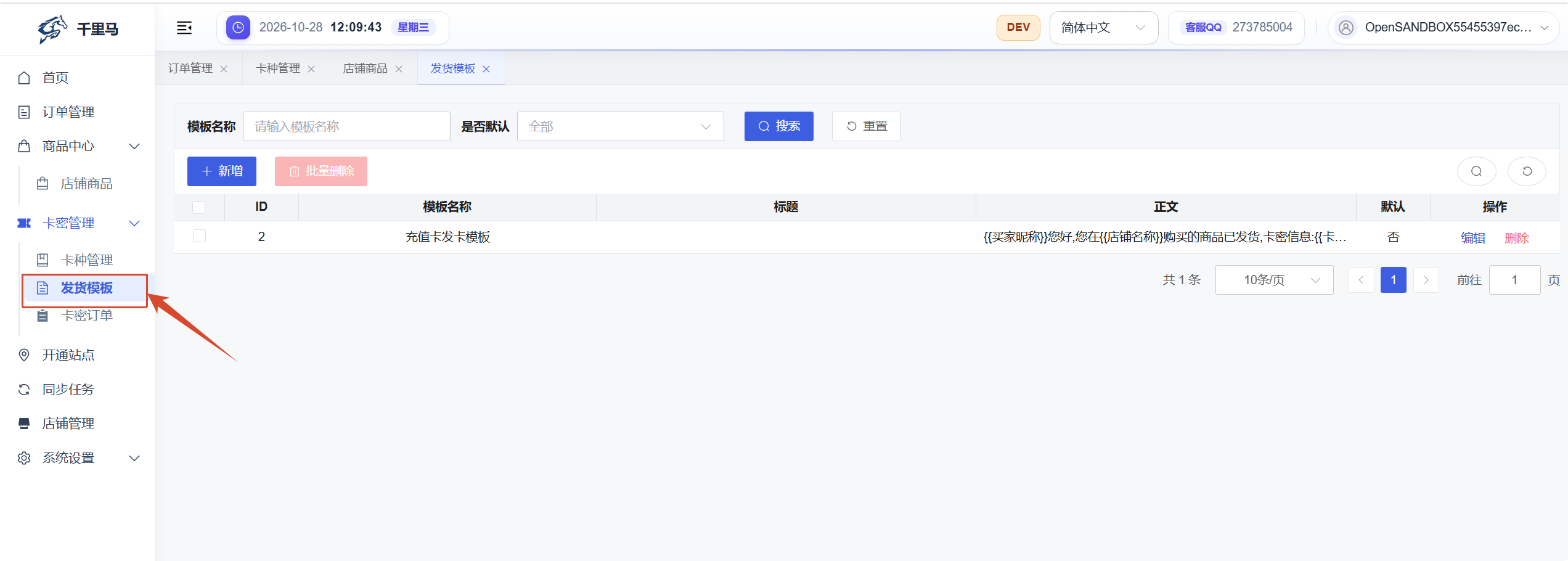Click the 同步任务 sync icon
The width and height of the screenshot is (1568, 561).
24,390
